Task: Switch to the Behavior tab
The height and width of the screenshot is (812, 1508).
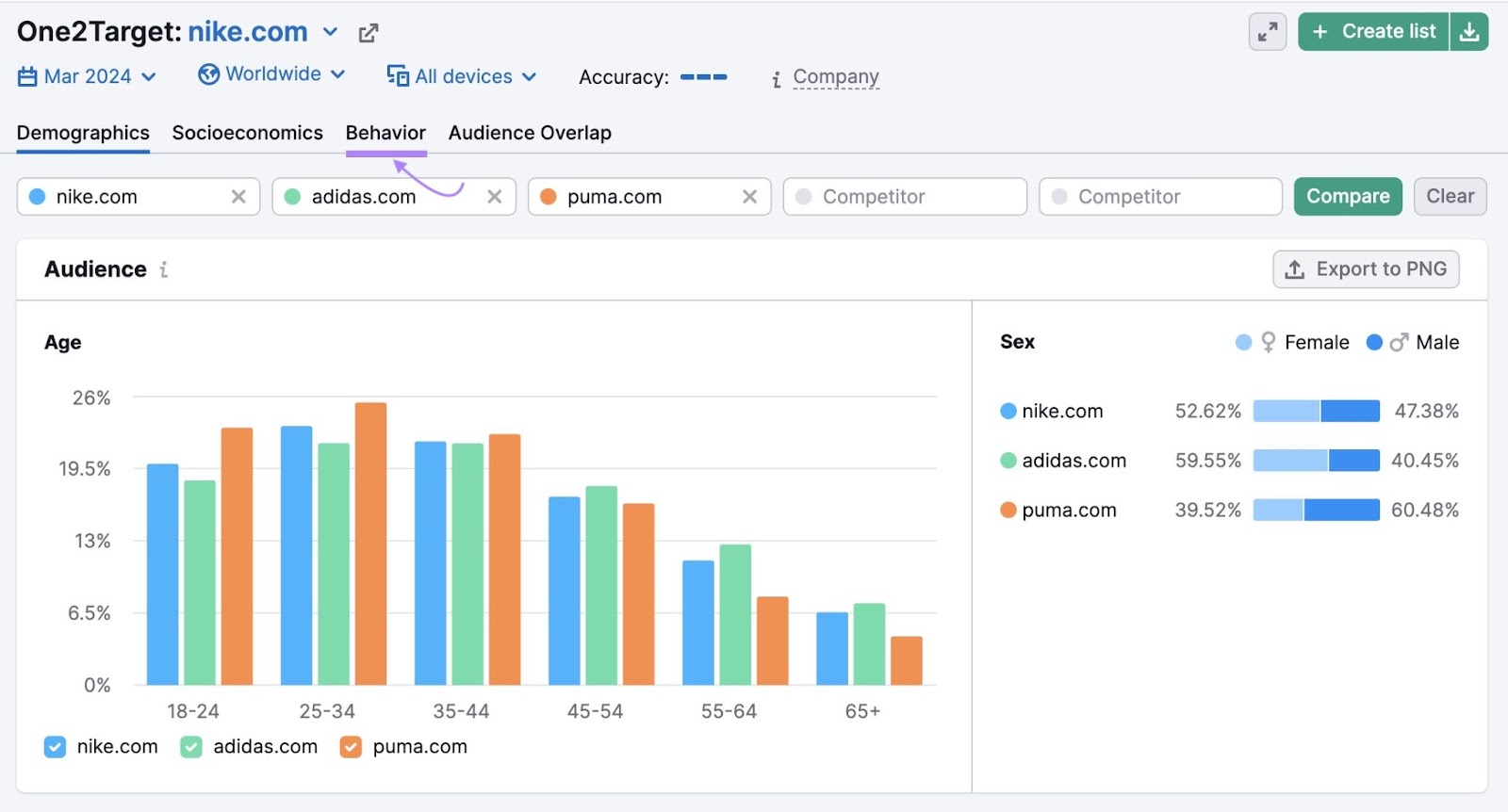Action: [385, 133]
